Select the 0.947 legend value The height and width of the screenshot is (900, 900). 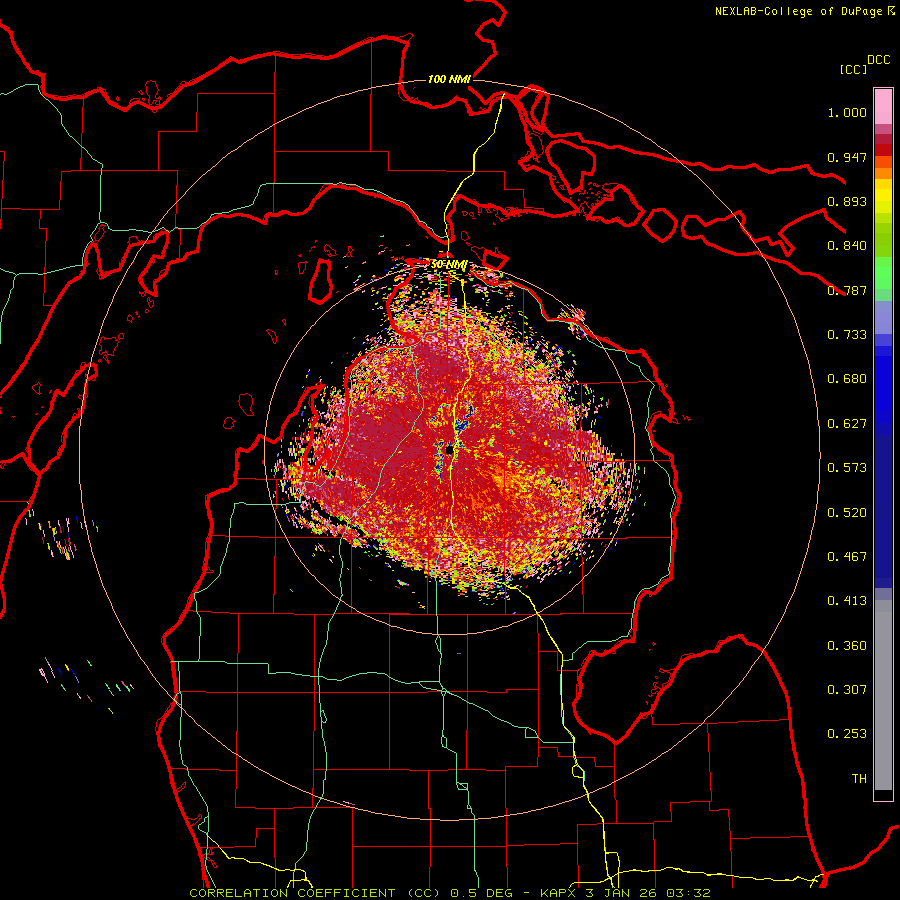click(x=847, y=157)
